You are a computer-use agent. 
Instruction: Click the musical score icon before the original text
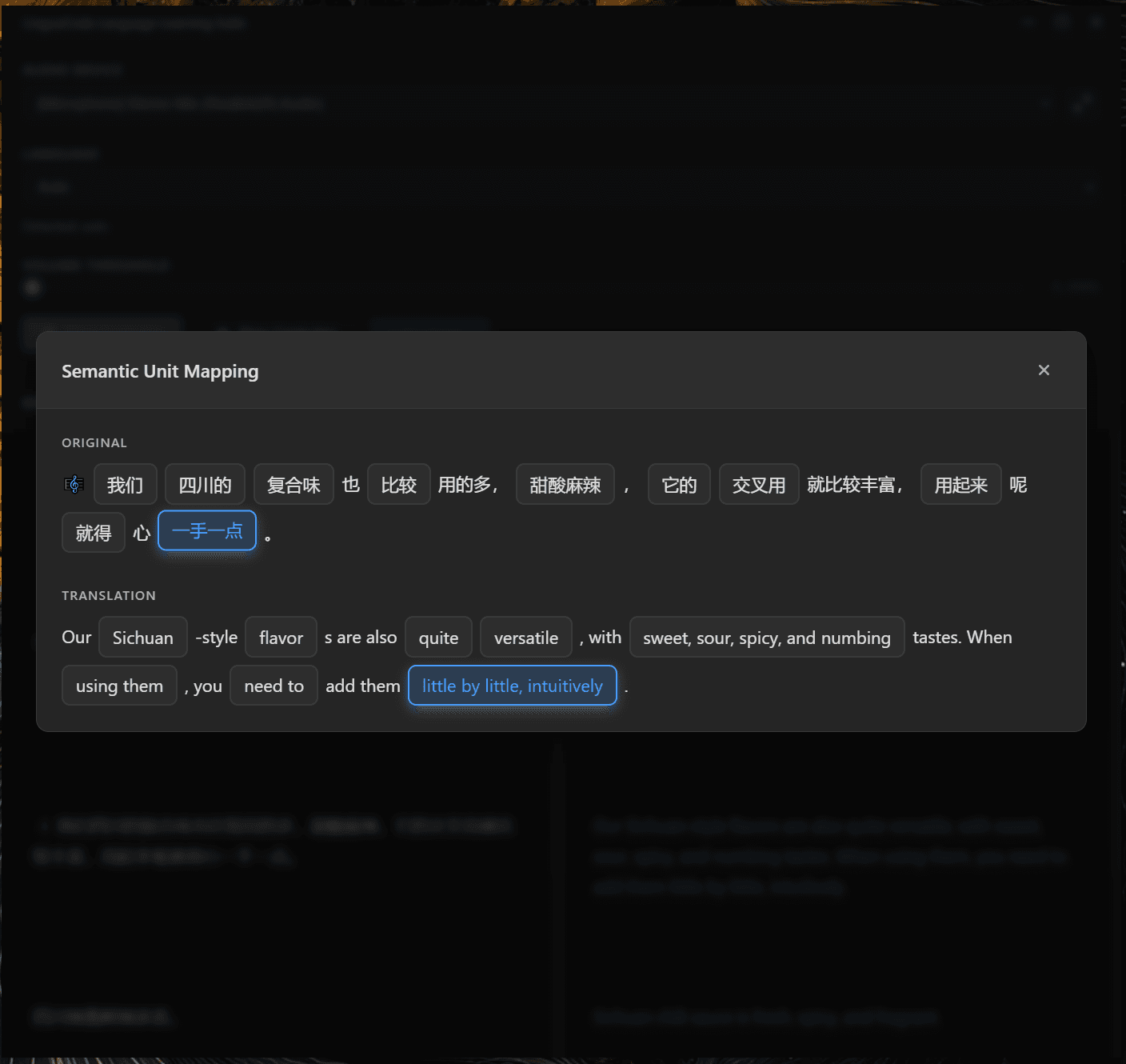click(x=74, y=485)
